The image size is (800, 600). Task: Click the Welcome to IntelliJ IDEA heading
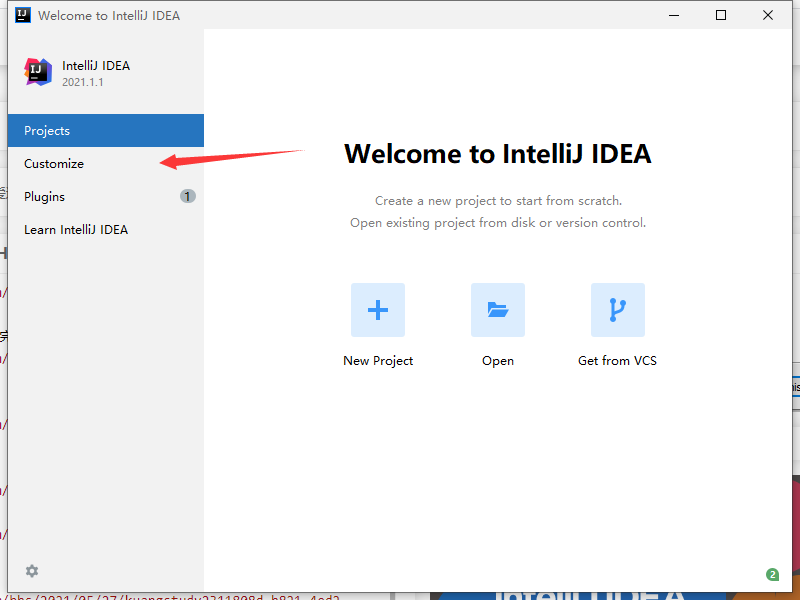point(497,154)
